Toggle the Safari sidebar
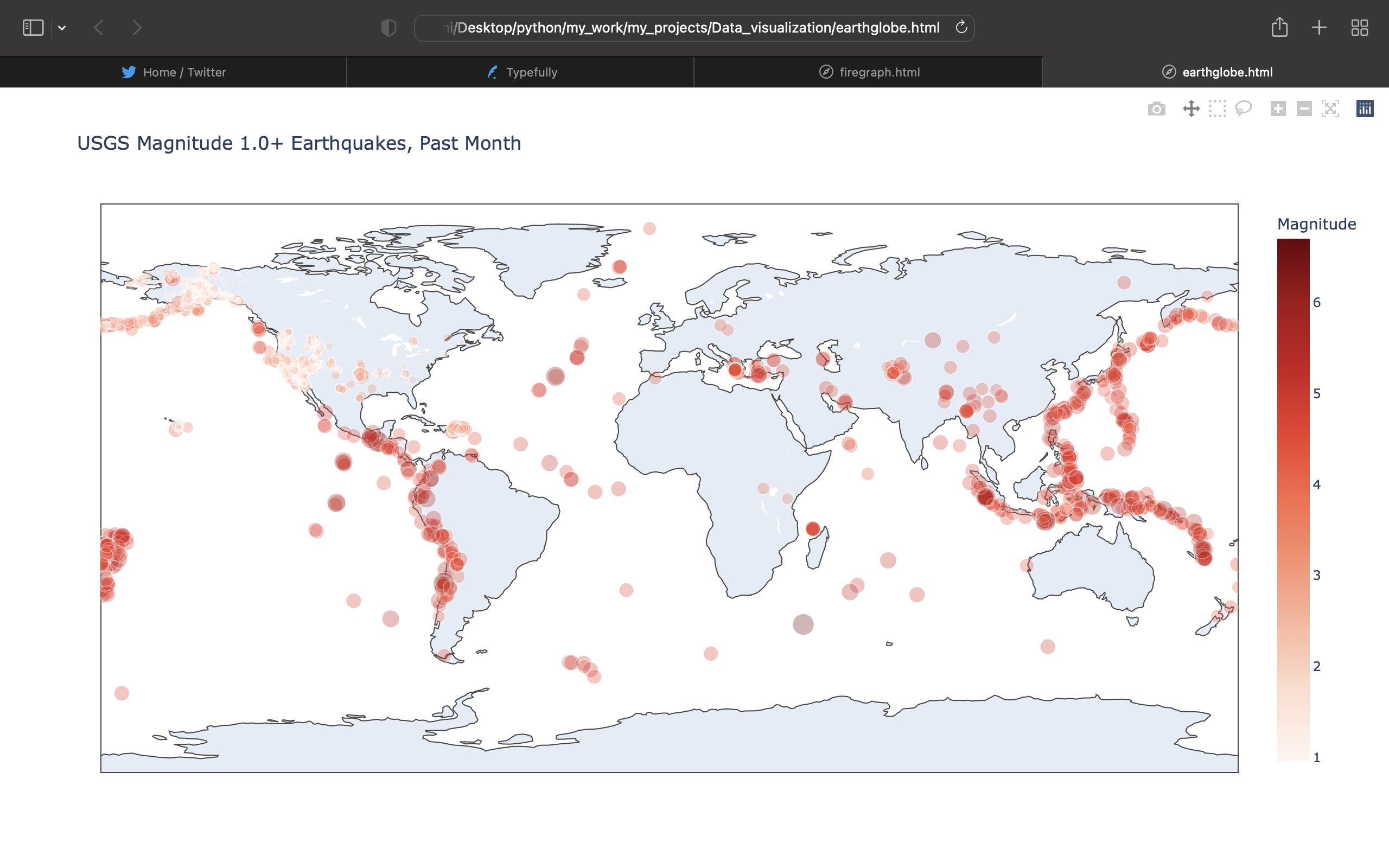The image size is (1389, 868). click(33, 28)
